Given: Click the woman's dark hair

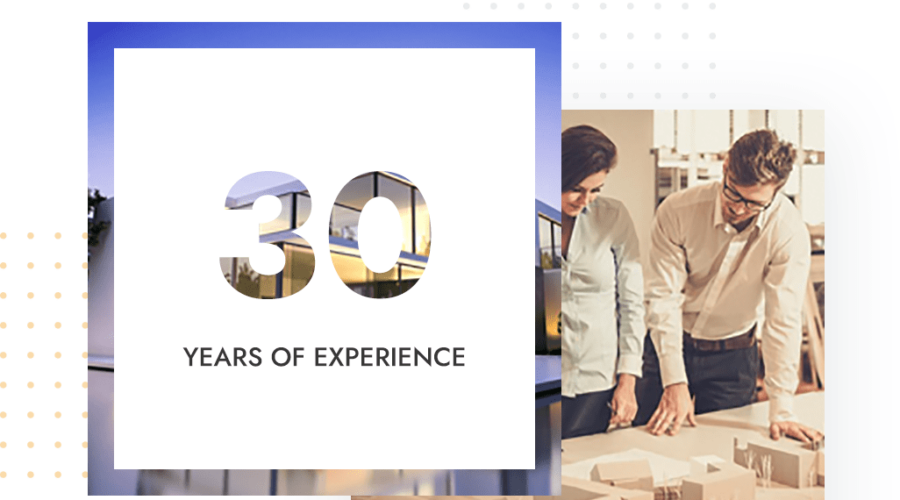Looking at the screenshot, I should (x=585, y=158).
